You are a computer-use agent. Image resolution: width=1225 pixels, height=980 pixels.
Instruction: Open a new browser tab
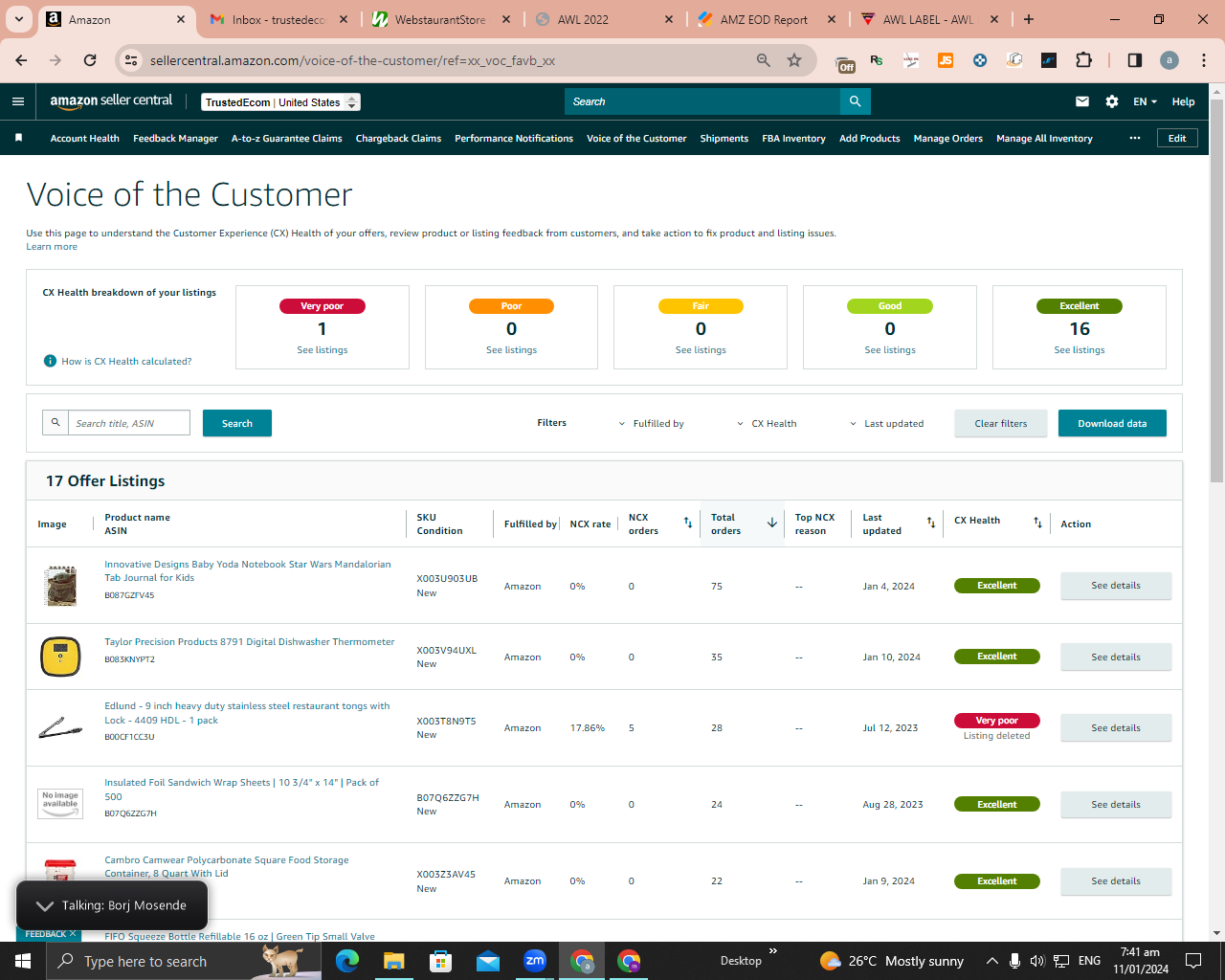(x=1029, y=19)
